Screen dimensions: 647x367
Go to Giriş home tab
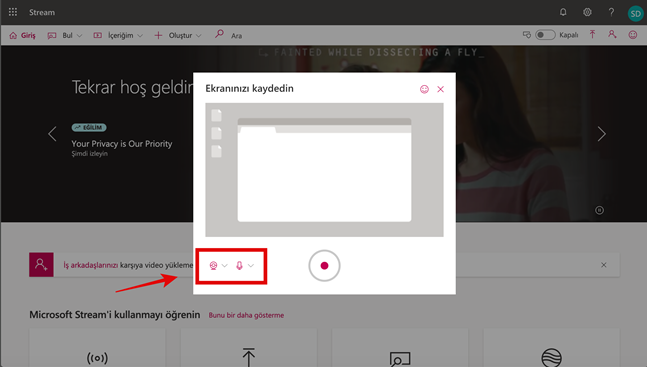click(x=22, y=36)
